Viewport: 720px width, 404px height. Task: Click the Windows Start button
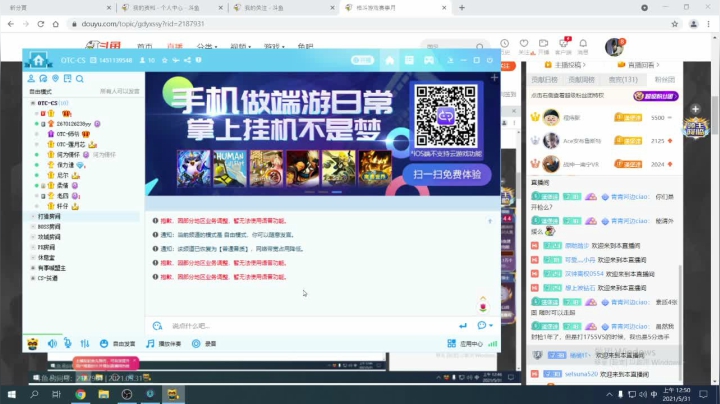[11, 394]
